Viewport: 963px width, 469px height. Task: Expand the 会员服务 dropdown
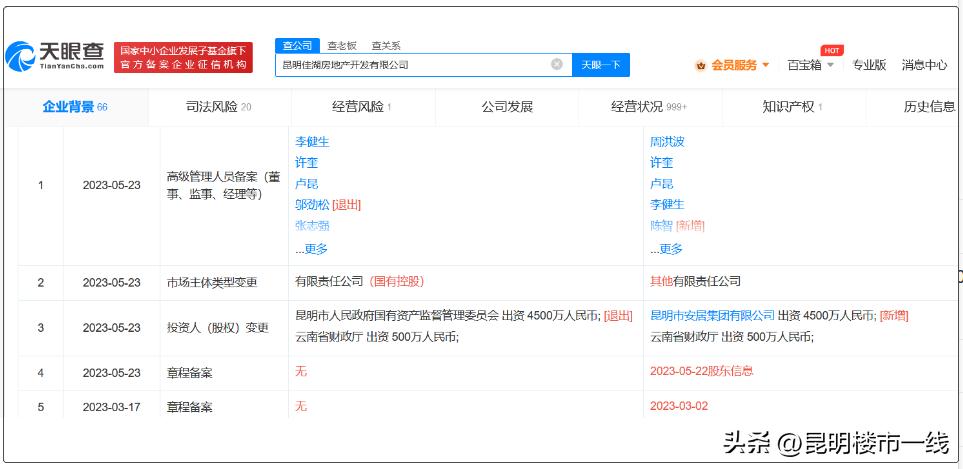[x=740, y=65]
